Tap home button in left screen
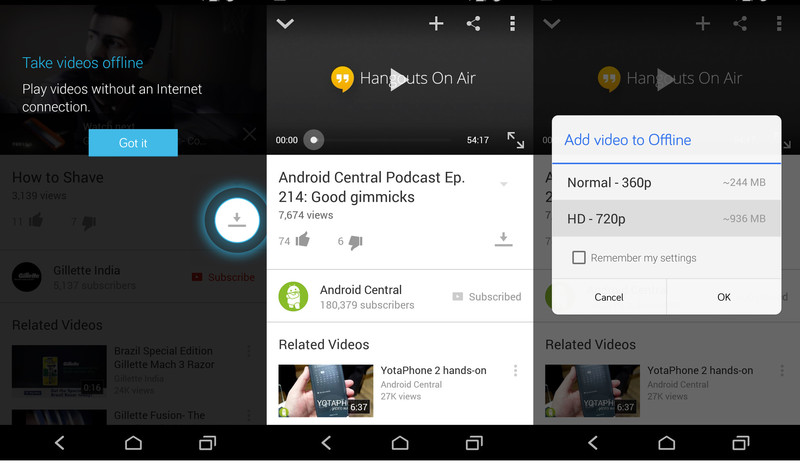The width and height of the screenshot is (800, 474). click(133, 442)
